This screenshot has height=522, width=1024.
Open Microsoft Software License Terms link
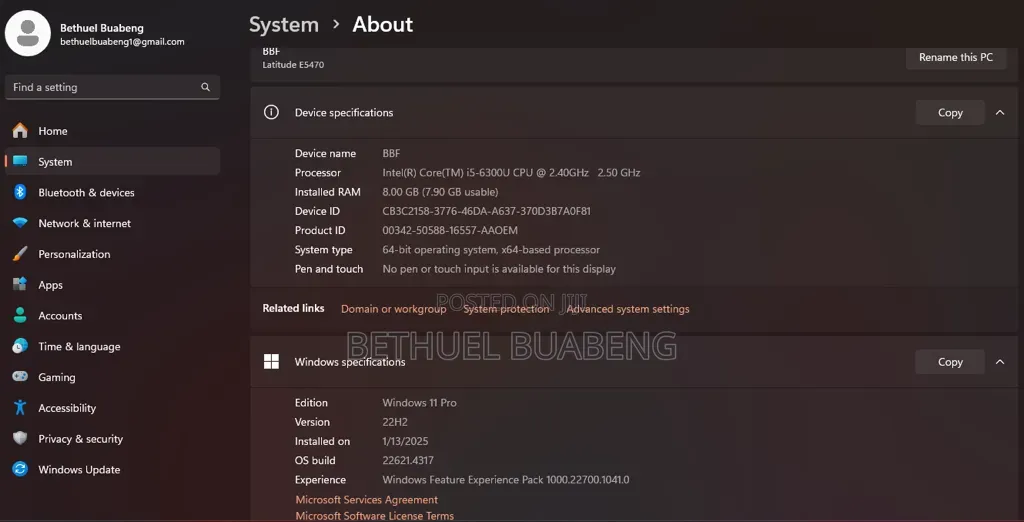pos(374,515)
